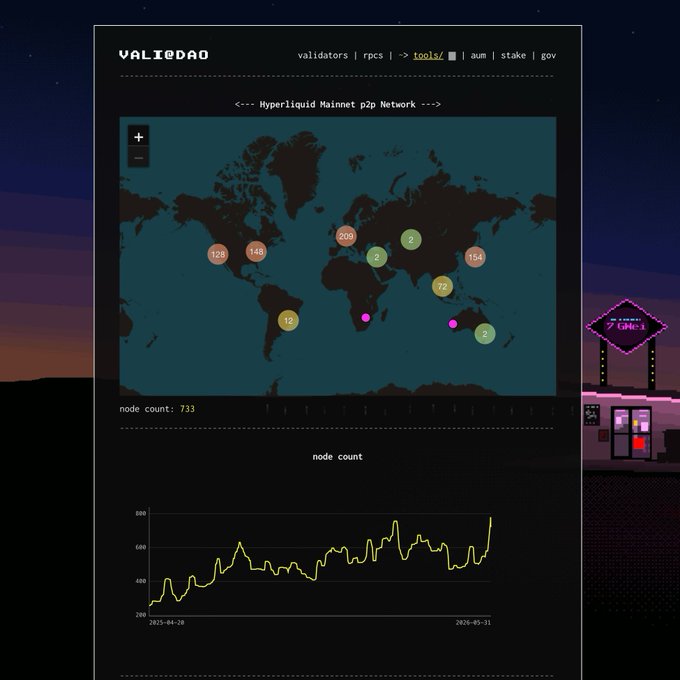The height and width of the screenshot is (680, 680).
Task: Open the aum page
Action: 478,55
